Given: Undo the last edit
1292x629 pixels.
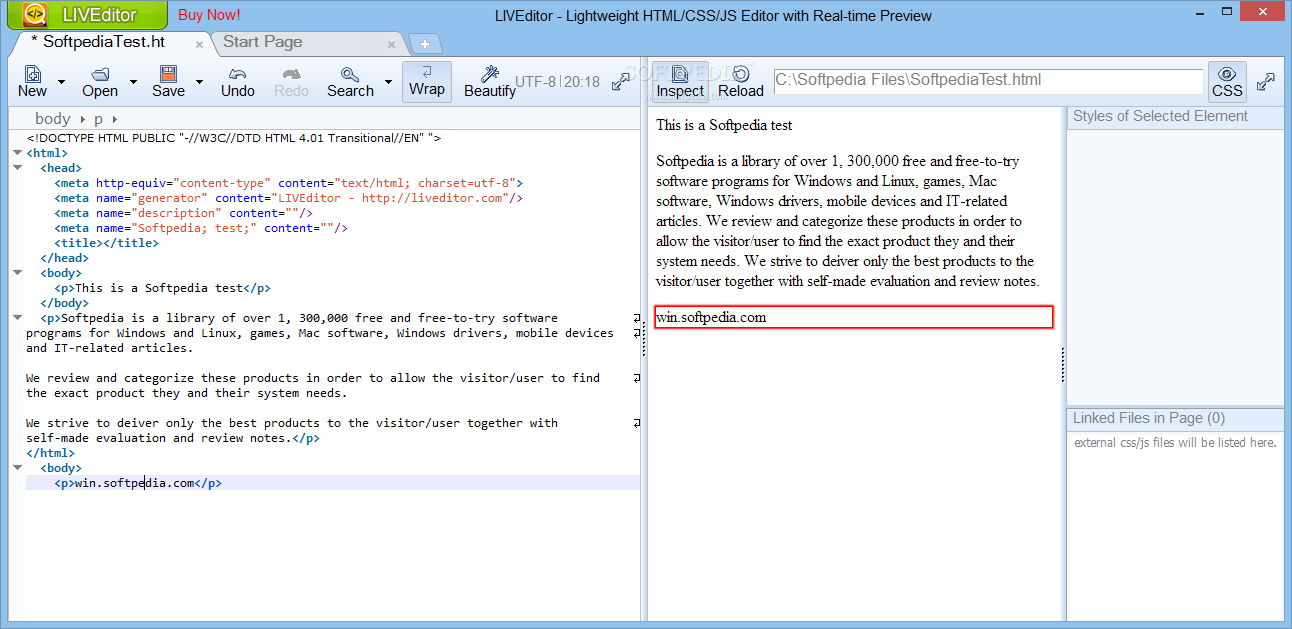Looking at the screenshot, I should coord(238,82).
